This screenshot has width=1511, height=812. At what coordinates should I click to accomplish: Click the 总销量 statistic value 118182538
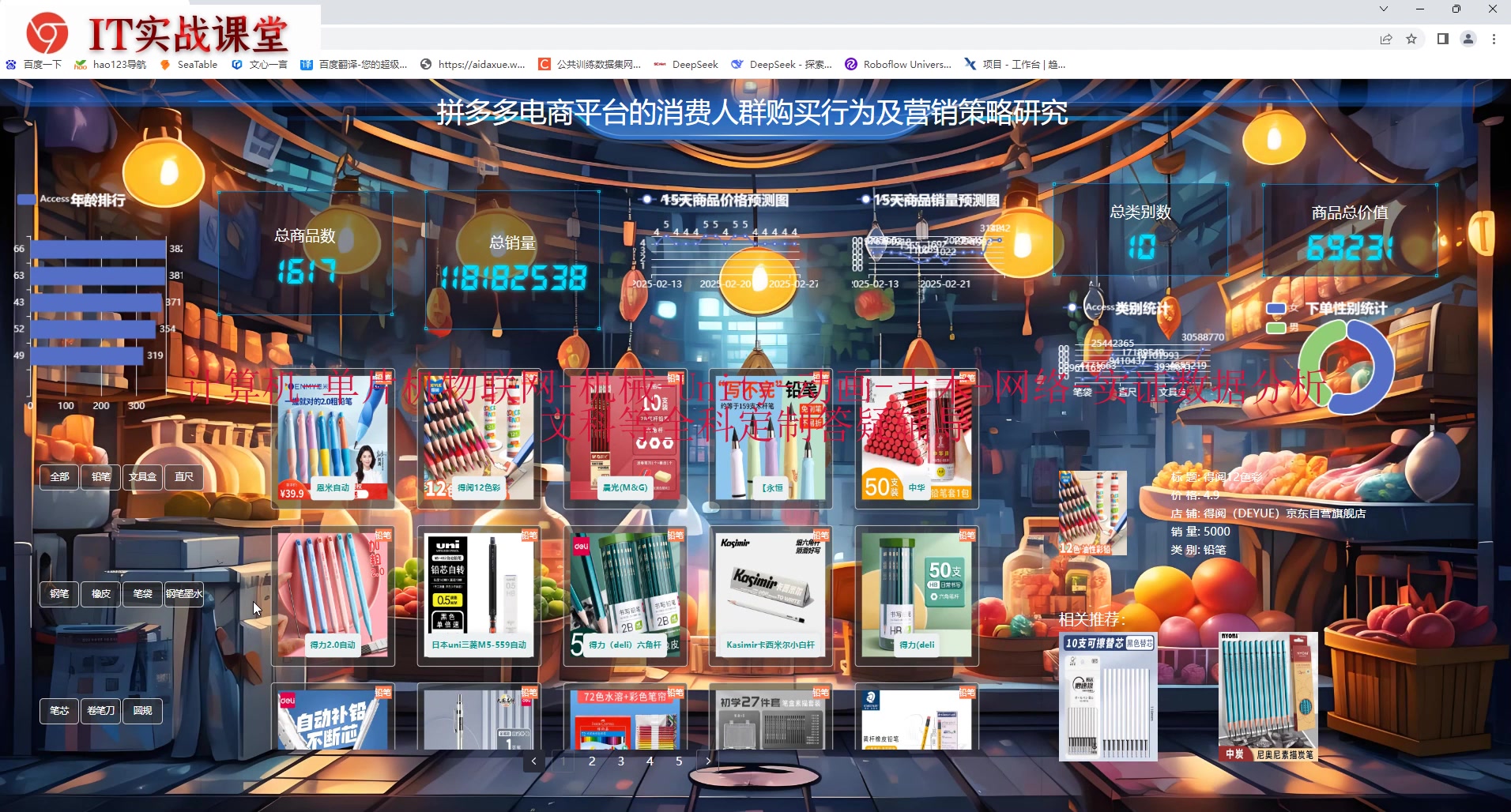tap(514, 278)
